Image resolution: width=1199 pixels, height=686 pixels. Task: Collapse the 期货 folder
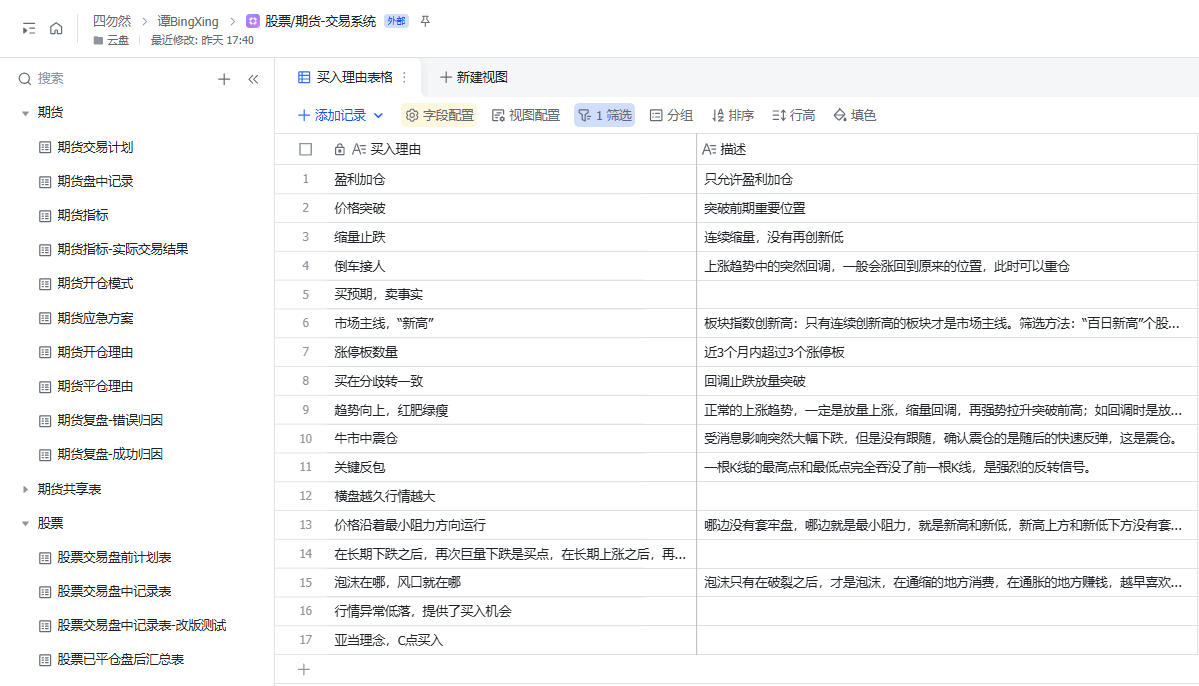[x=25, y=113]
